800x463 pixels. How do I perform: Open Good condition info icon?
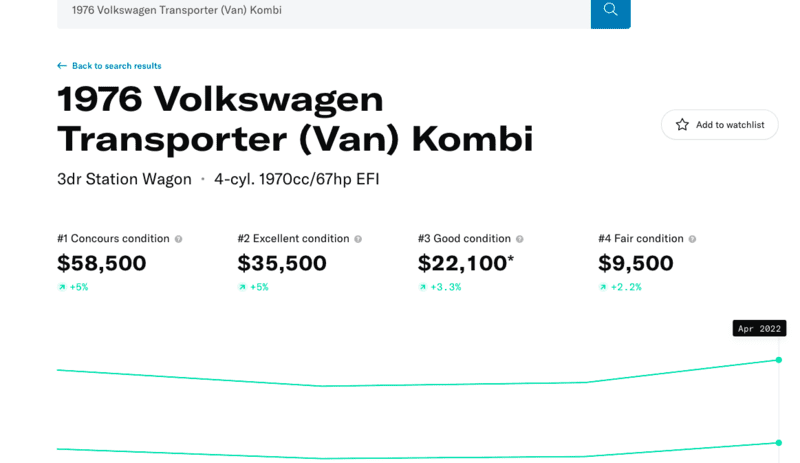(x=519, y=239)
